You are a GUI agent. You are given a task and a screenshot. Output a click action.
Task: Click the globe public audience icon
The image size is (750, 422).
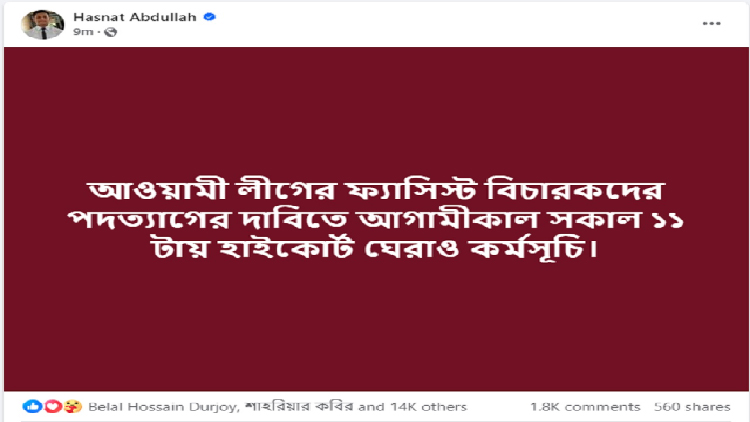(110, 32)
